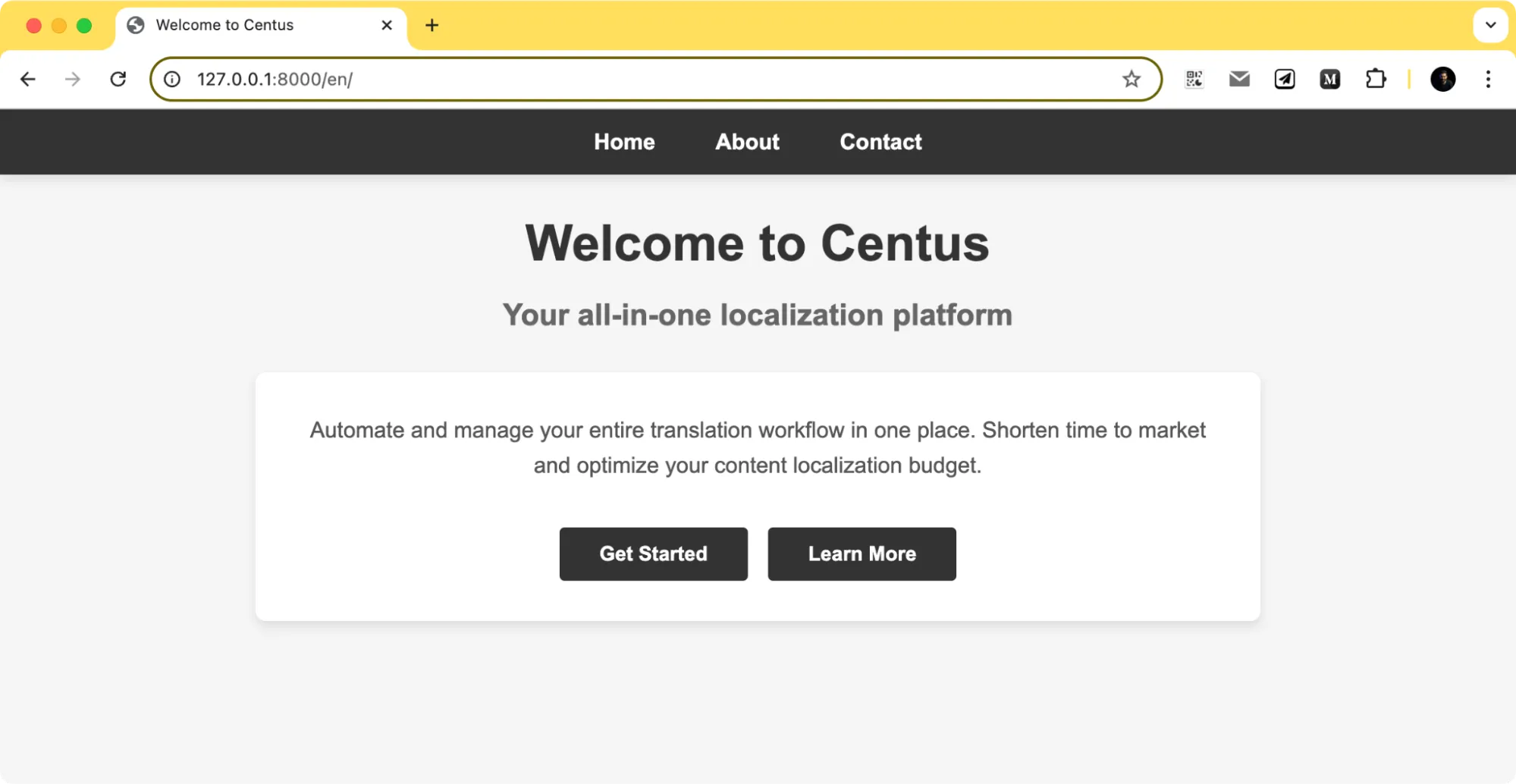Open the Medium extension
Image resolution: width=1516 pixels, height=784 pixels.
pos(1329,79)
